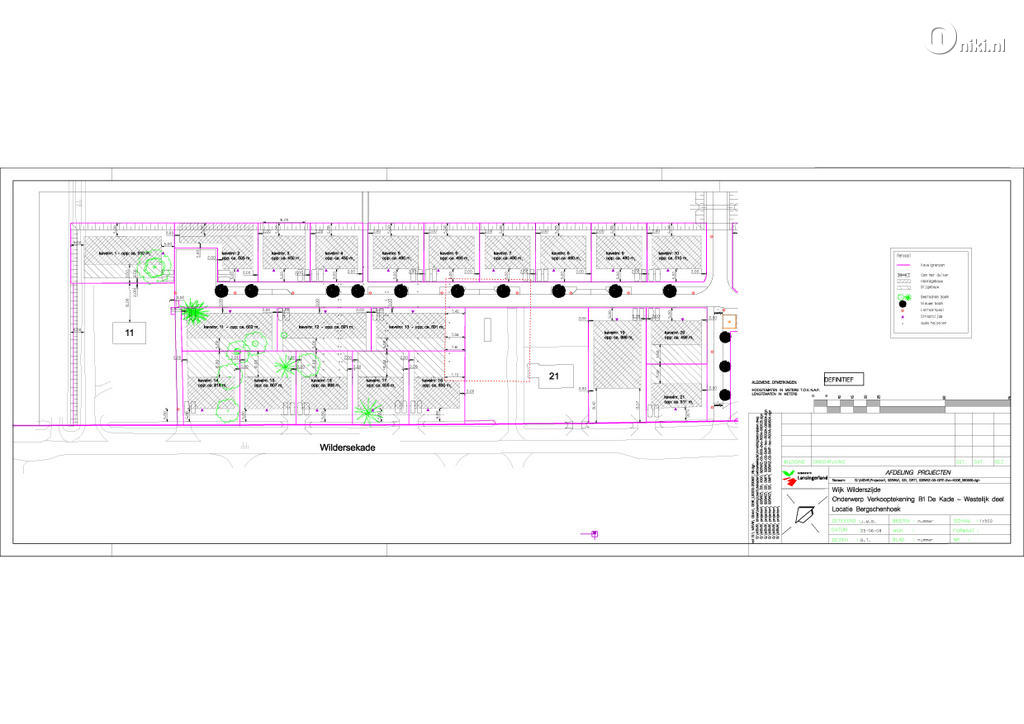
Task: Click the building box labeled 11
Action: (x=129, y=333)
